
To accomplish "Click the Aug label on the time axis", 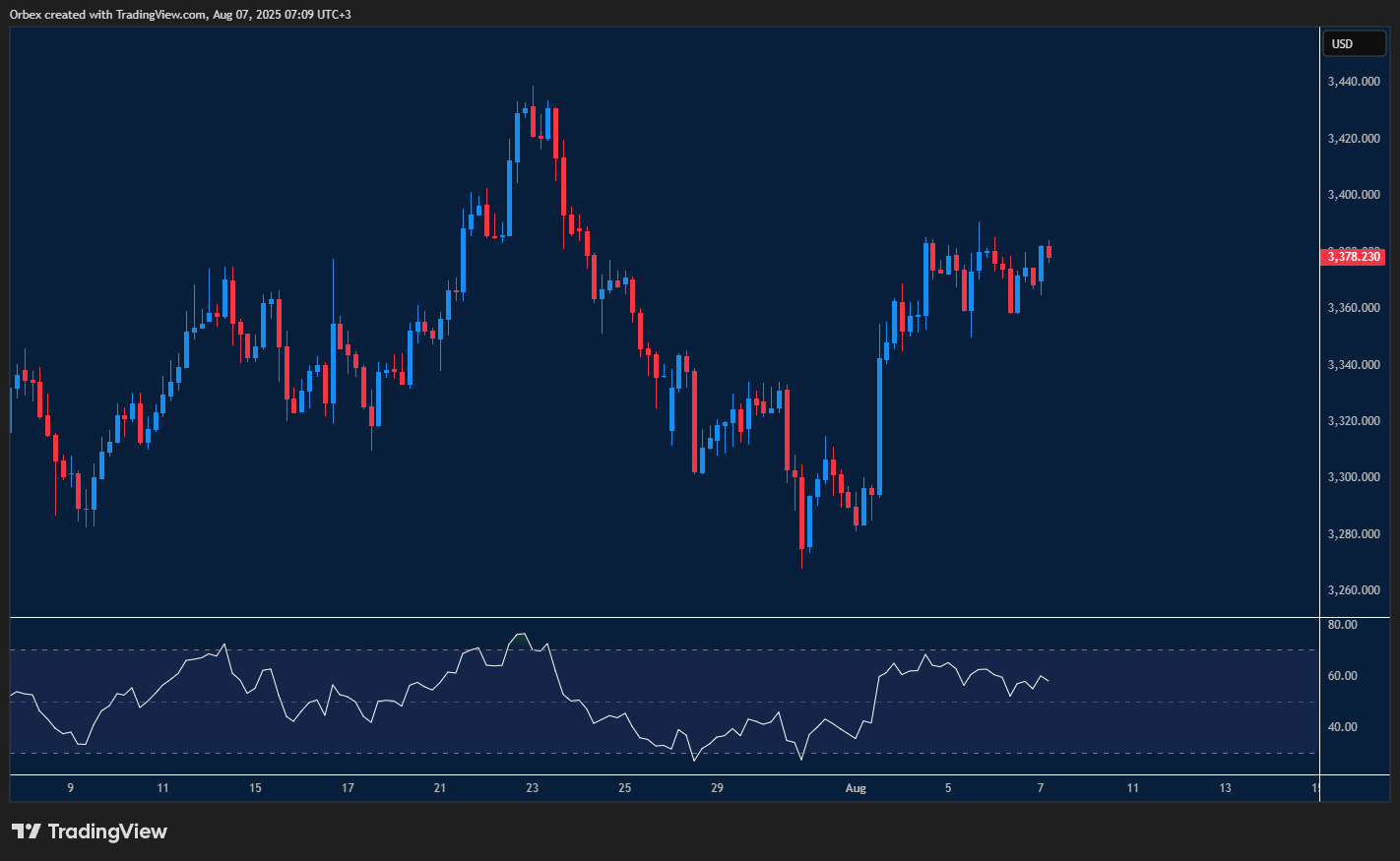I will click(x=856, y=788).
